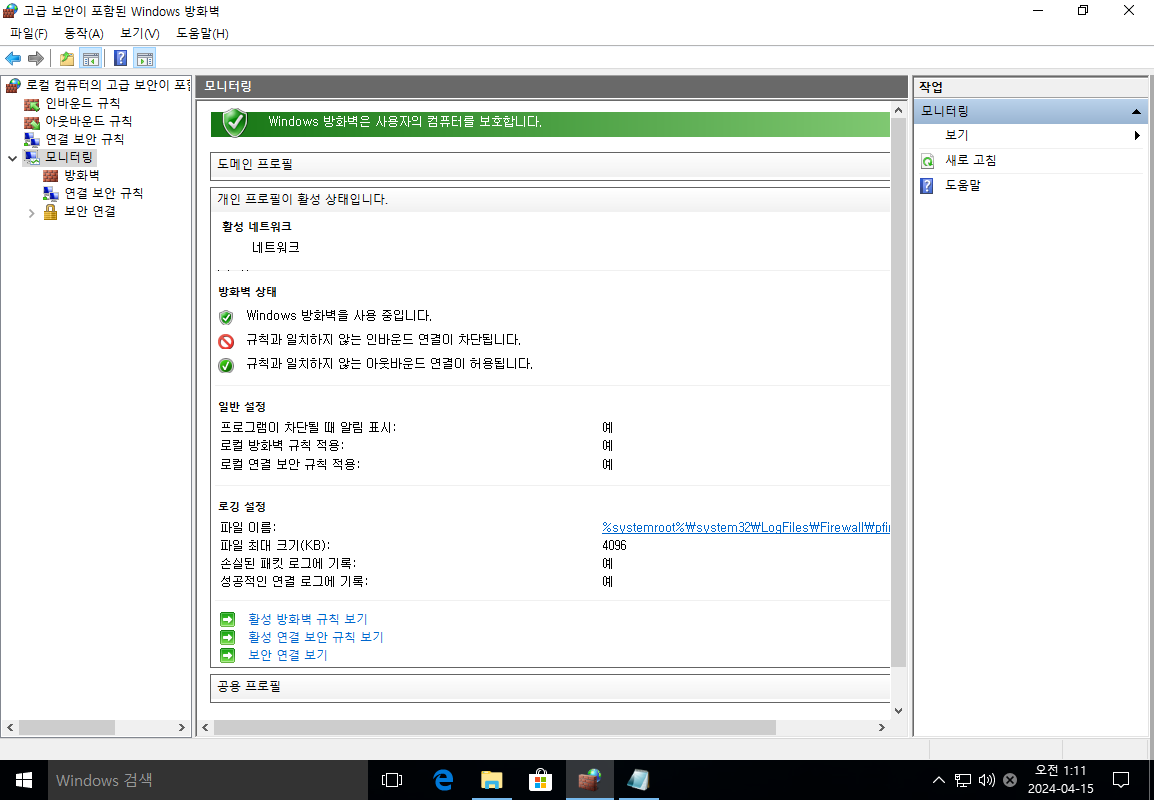Image resolution: width=1154 pixels, height=800 pixels.
Task: Toggle the Show/Hide action pane icon
Action: [145, 58]
